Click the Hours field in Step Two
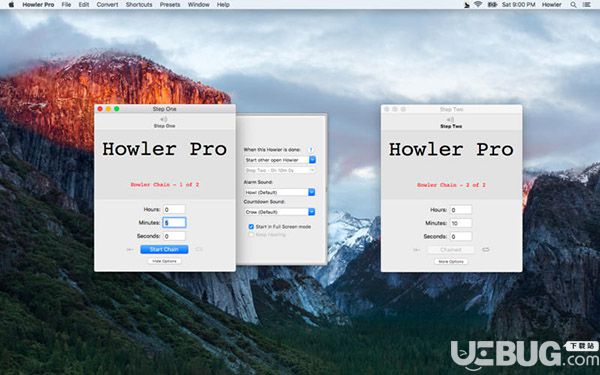 (x=461, y=210)
